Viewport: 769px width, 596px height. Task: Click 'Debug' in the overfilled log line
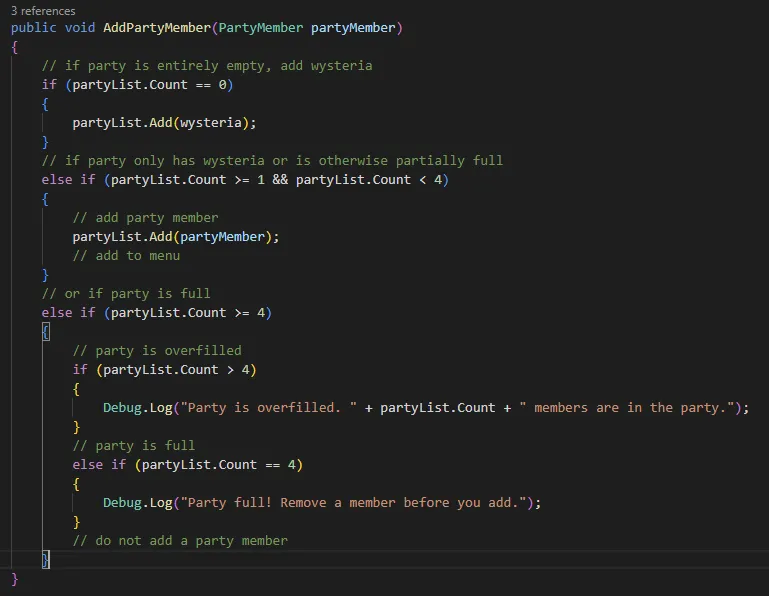(x=122, y=408)
